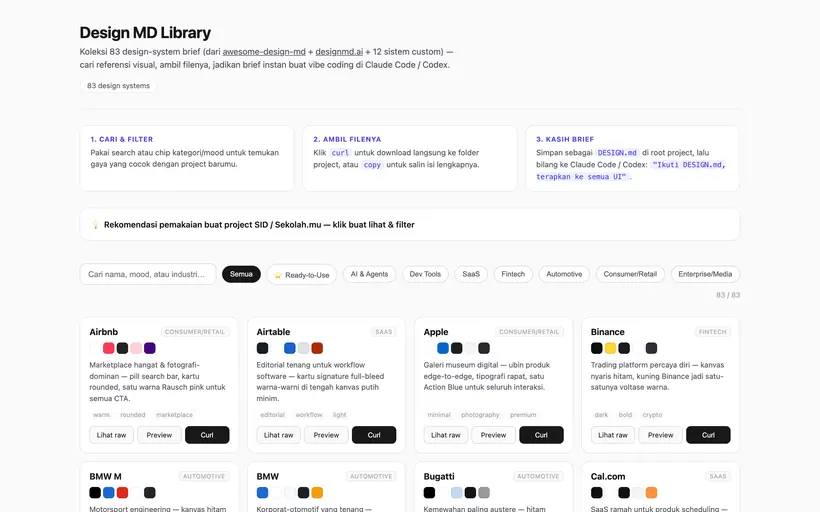This screenshot has height=512, width=820.
Task: Open Preview for Binance card
Action: (x=660, y=435)
